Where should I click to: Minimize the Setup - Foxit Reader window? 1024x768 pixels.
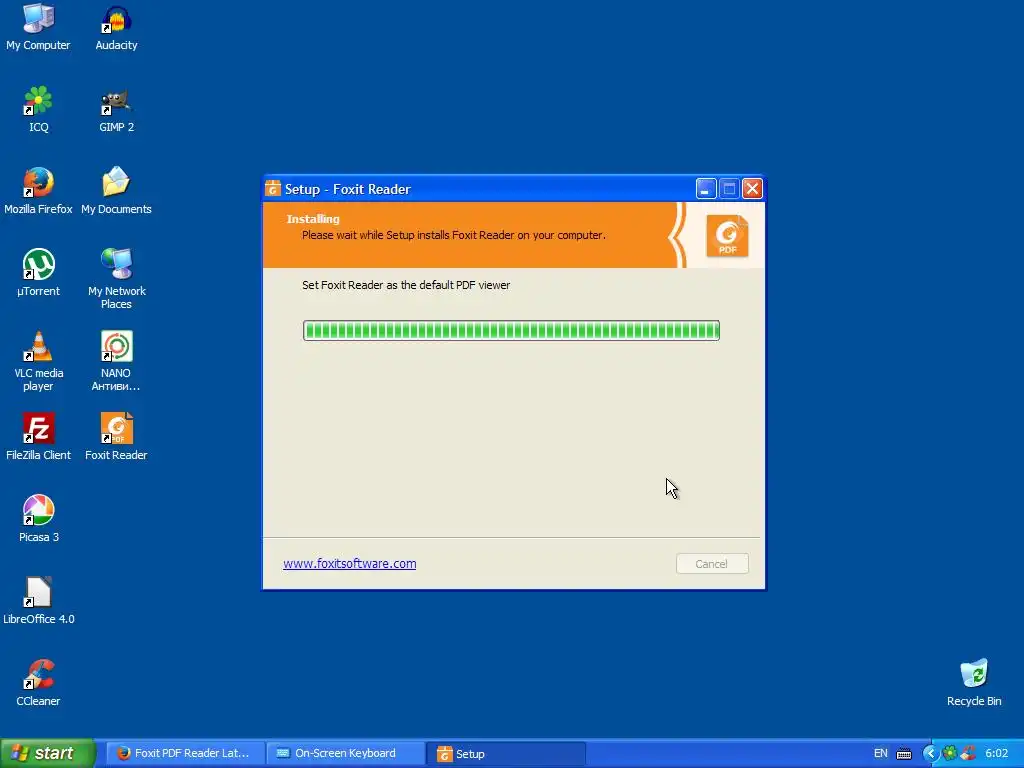[705, 189]
